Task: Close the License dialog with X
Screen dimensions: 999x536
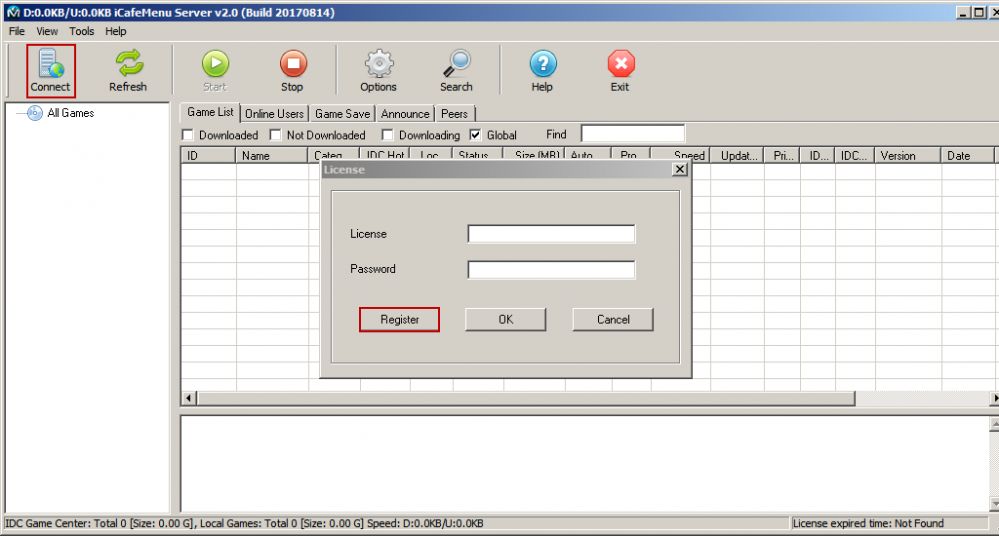Action: (x=680, y=169)
